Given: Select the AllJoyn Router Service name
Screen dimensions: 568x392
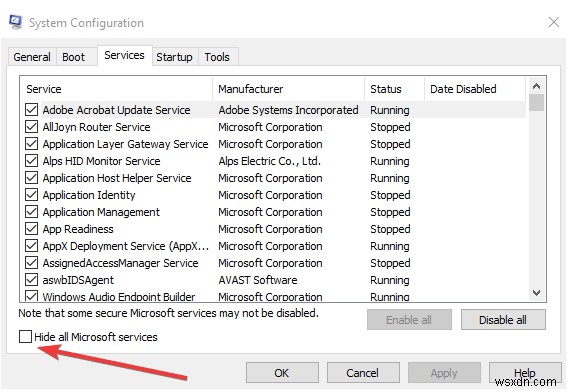Looking at the screenshot, I should pos(96,127).
